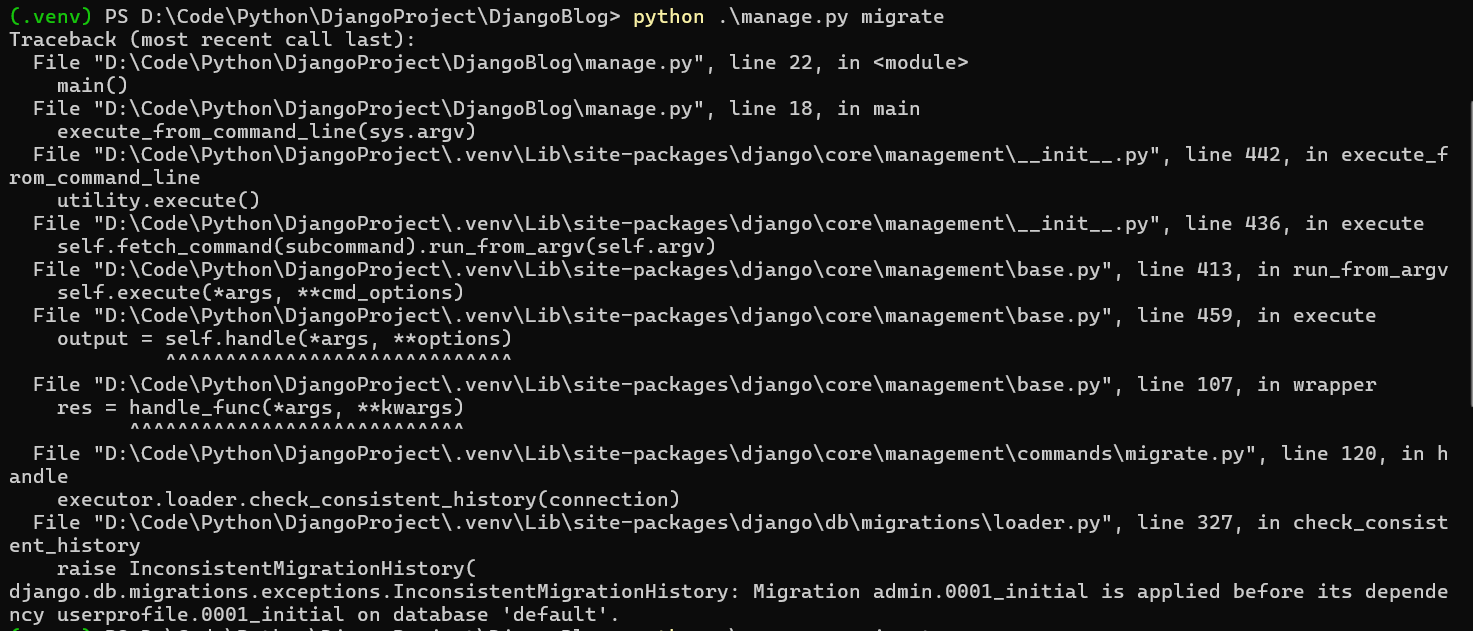
Task: Click the 'migrate' argument in the command
Action: [908, 17]
